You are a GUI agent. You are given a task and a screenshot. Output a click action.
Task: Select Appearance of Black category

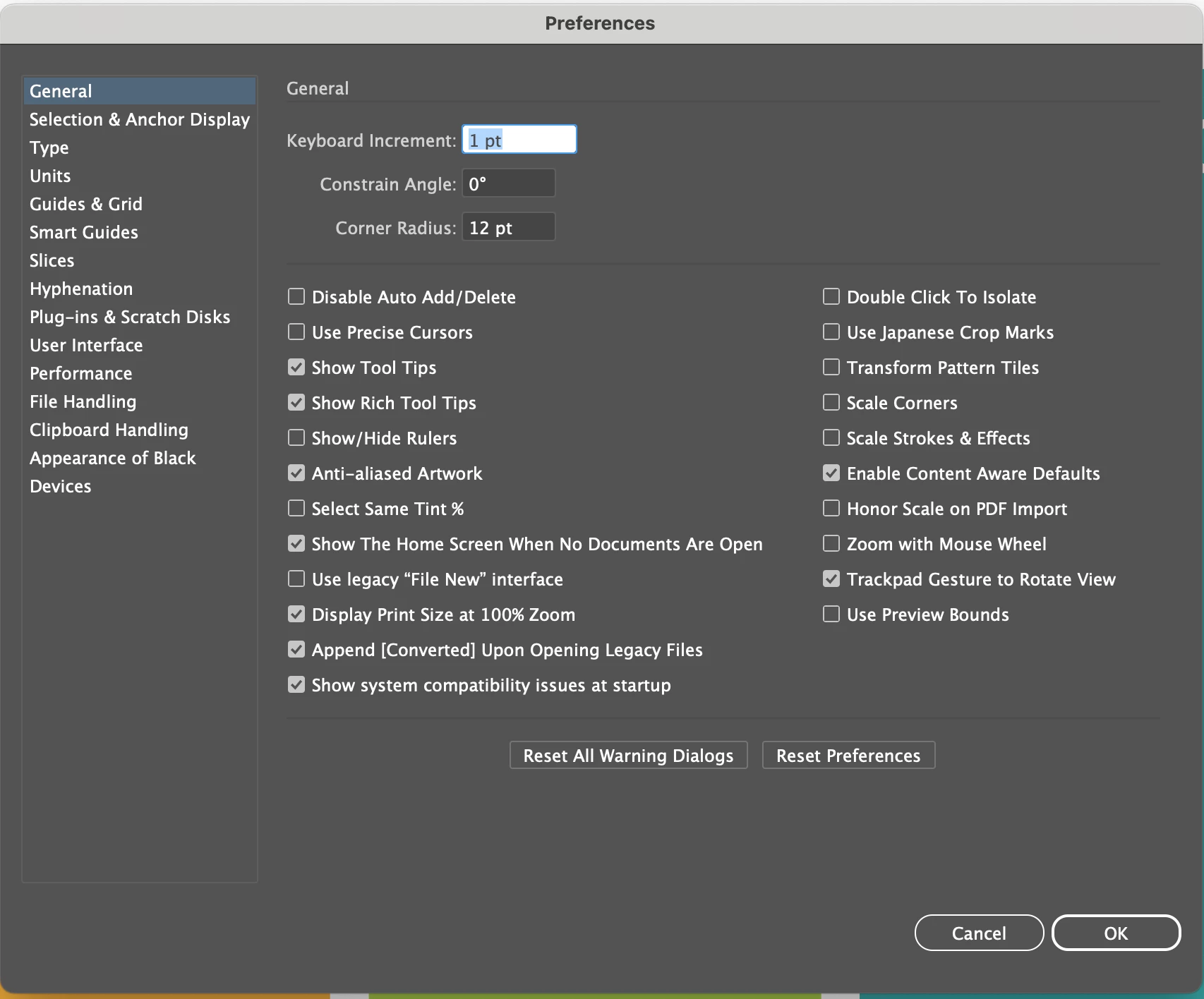[140, 458]
